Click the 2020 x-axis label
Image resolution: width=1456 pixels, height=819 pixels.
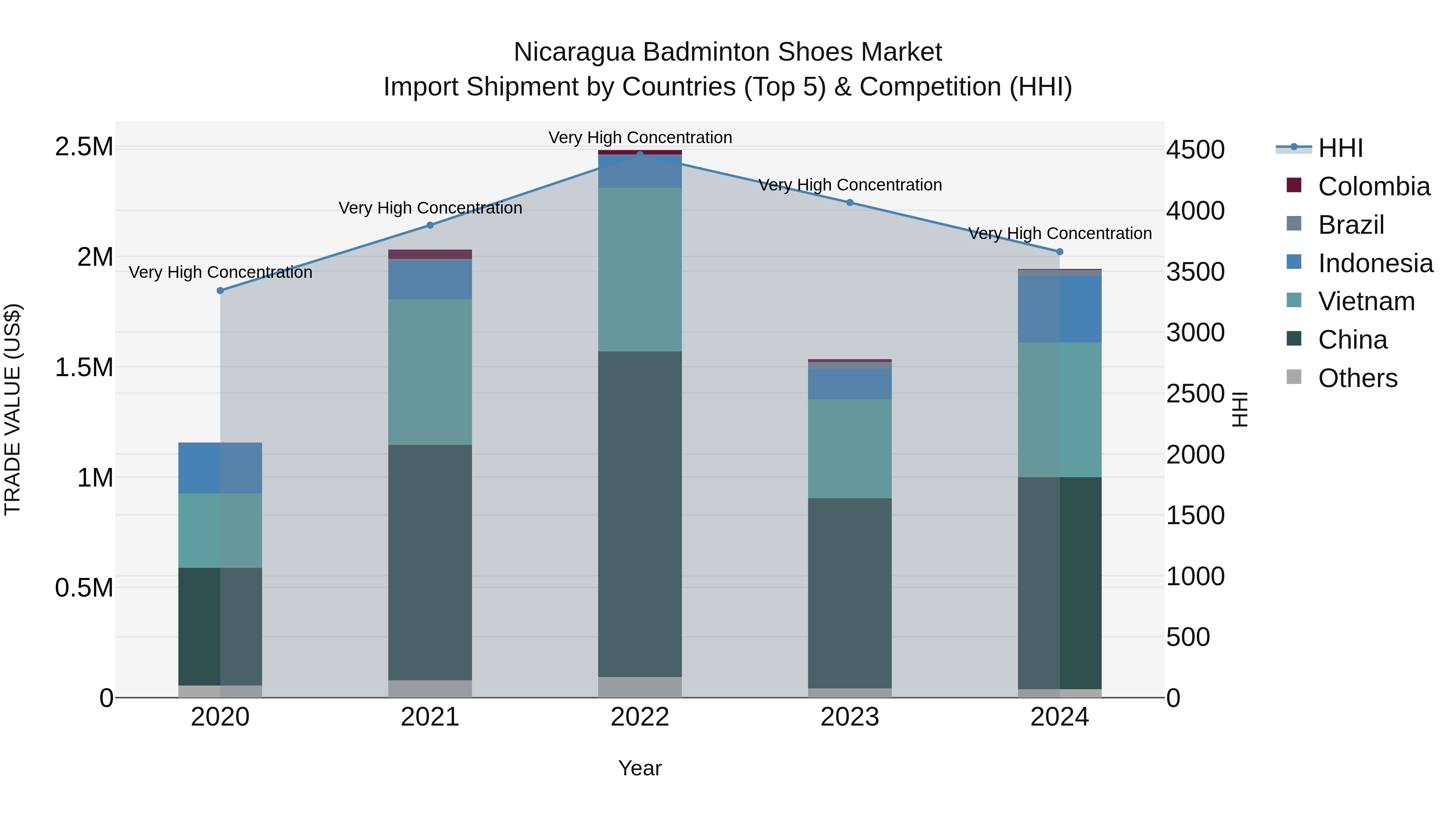pos(220,717)
